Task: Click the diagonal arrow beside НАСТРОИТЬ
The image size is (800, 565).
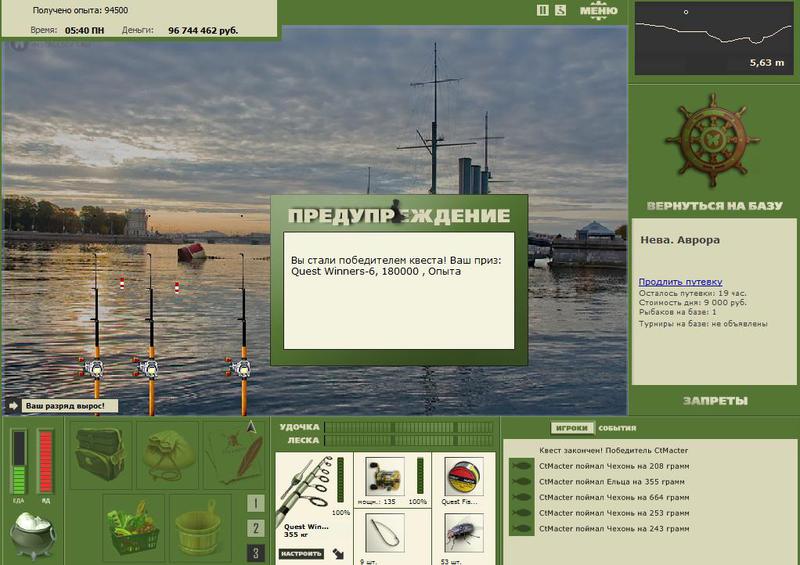Action: (x=338, y=553)
